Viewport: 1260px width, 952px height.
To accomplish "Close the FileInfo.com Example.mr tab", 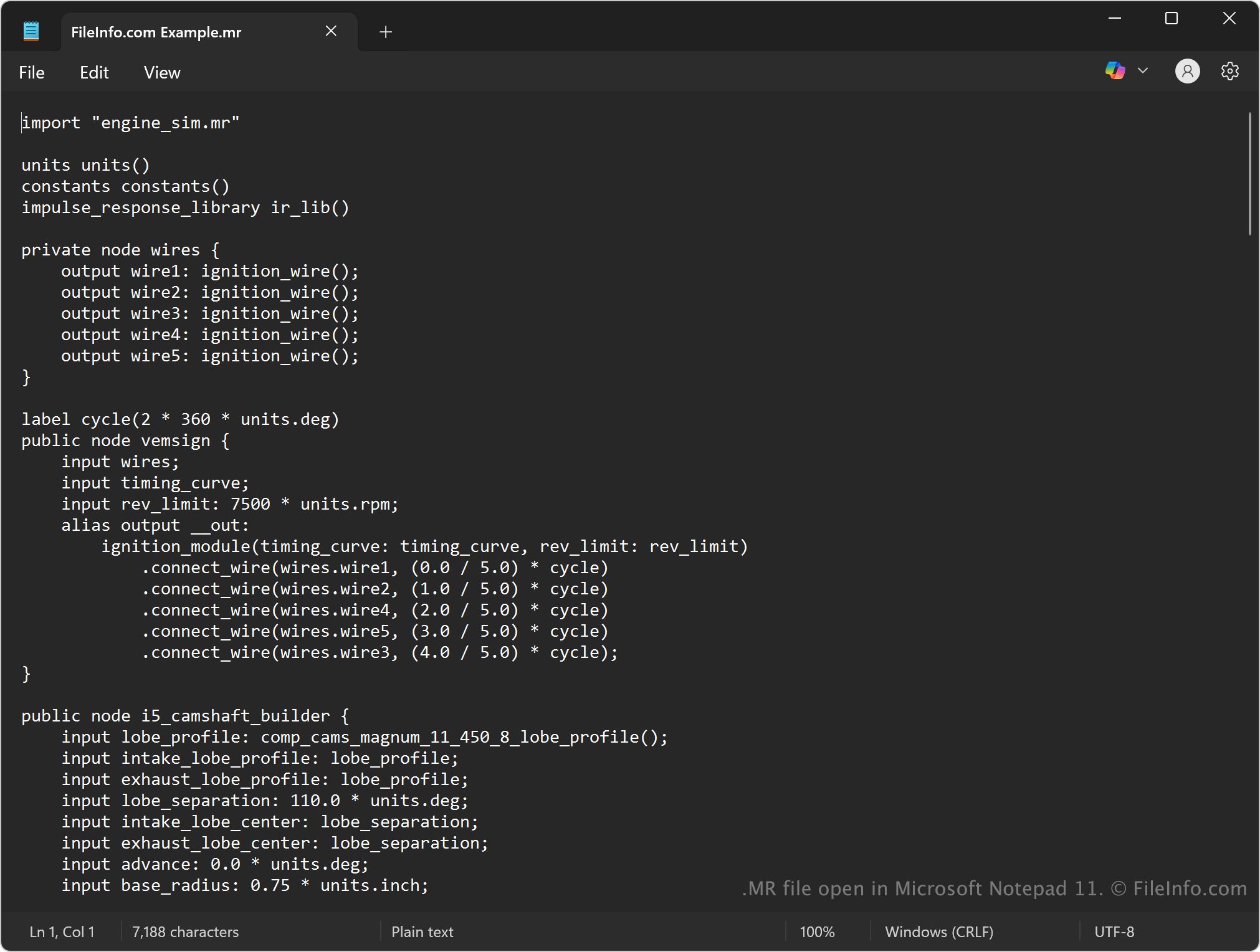I will pos(331,31).
